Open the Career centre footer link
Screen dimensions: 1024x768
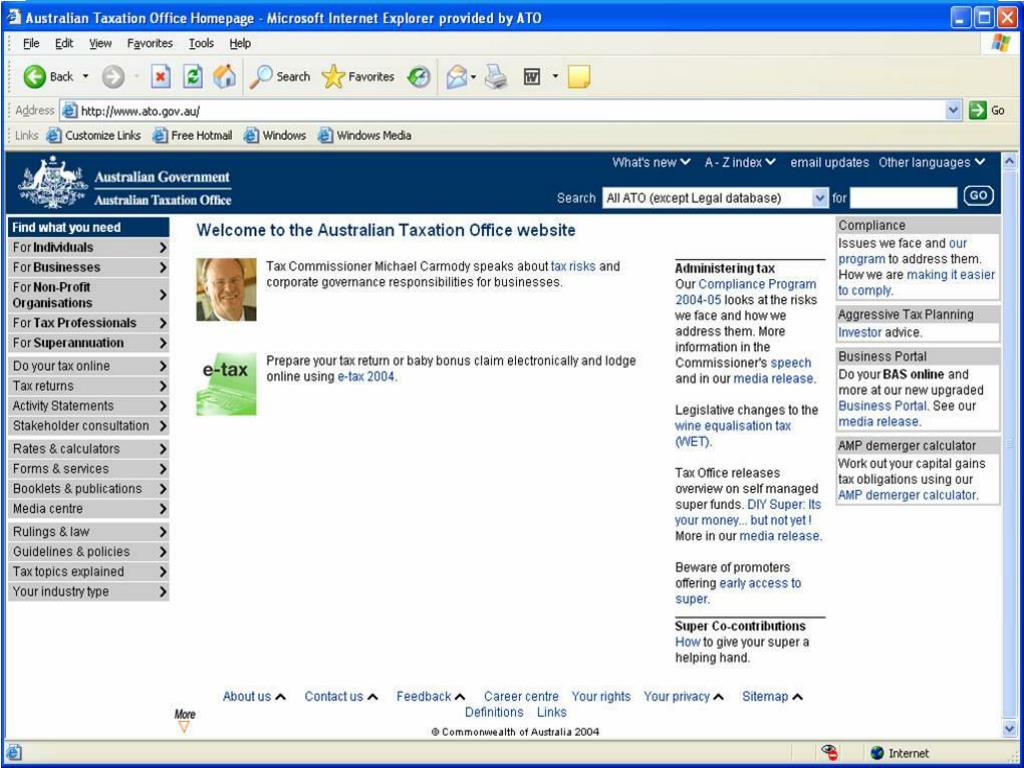click(521, 696)
